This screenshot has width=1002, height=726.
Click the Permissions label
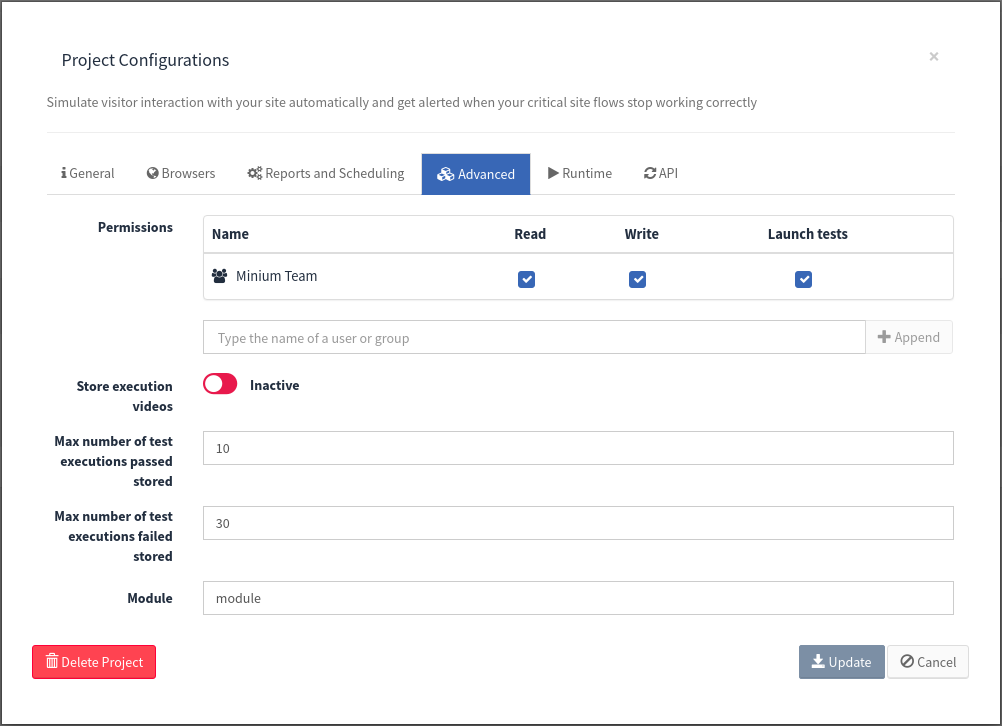click(135, 228)
